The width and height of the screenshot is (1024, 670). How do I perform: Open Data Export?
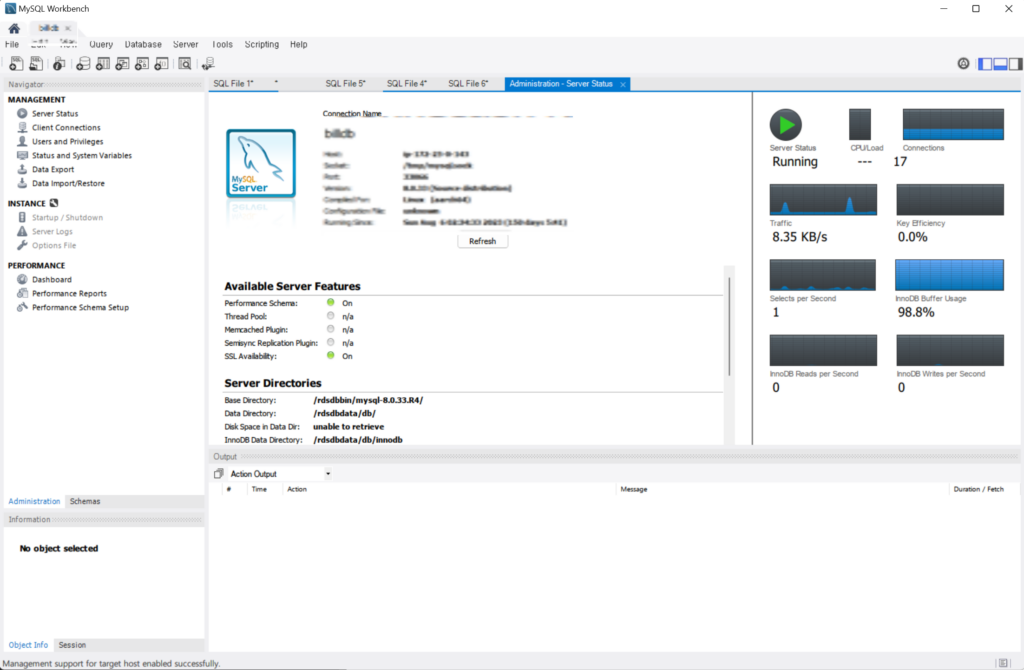pos(53,169)
